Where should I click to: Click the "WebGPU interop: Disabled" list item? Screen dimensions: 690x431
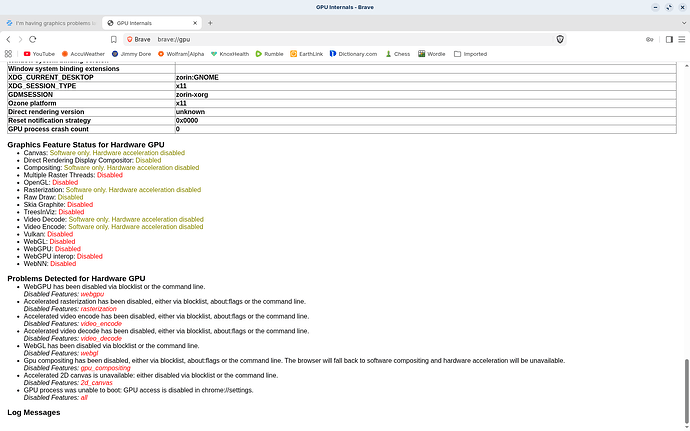click(63, 256)
